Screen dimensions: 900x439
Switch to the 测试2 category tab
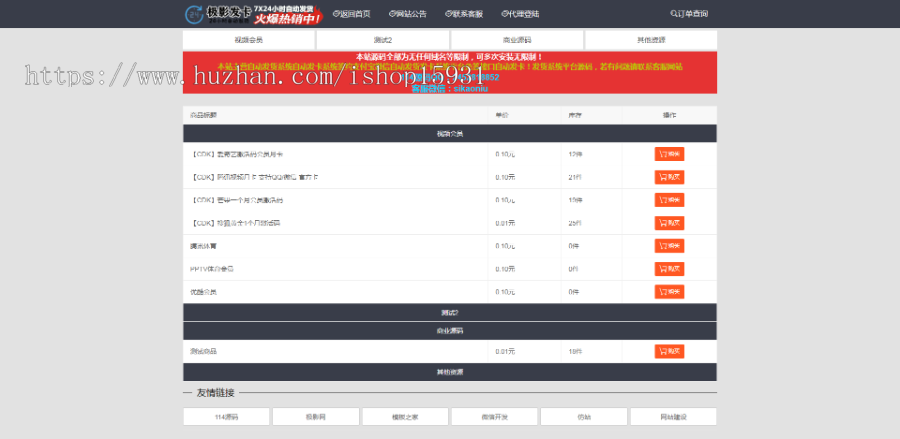coord(383,40)
